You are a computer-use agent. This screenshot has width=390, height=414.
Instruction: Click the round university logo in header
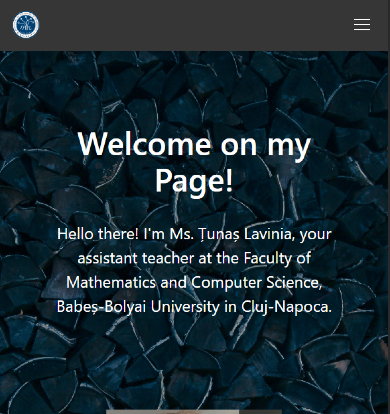pos(26,25)
